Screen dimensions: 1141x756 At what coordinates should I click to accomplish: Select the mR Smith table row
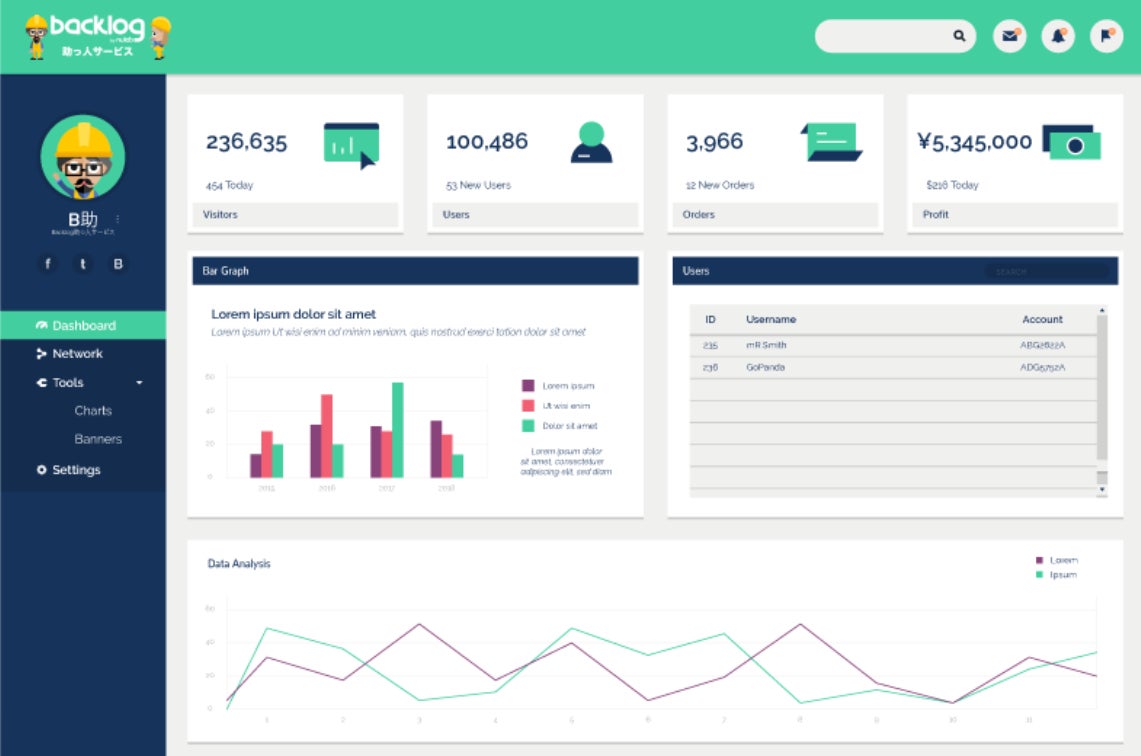893,345
